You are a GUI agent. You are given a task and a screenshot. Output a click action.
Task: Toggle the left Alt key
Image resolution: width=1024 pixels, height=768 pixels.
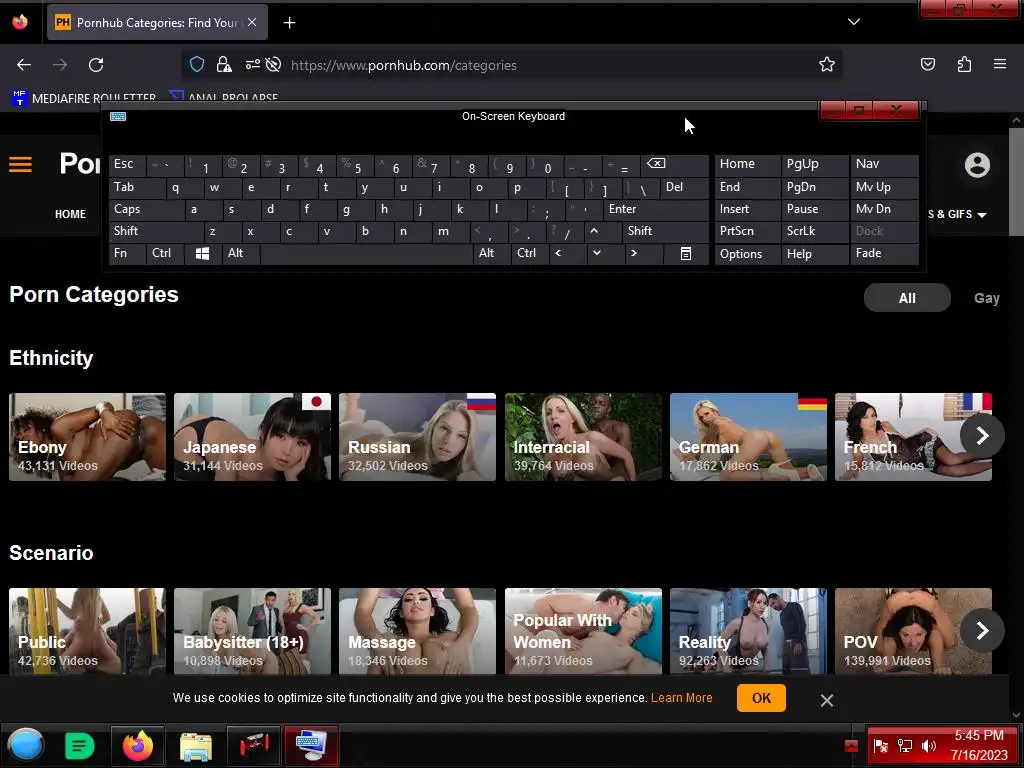[x=240, y=253]
